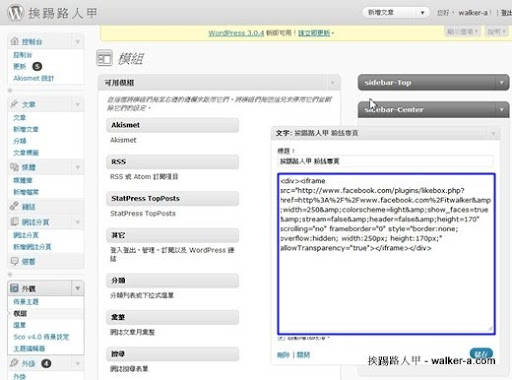Screen dimensions: 512x380
Task: Click the house icon beside 控制台
Action: point(15,42)
